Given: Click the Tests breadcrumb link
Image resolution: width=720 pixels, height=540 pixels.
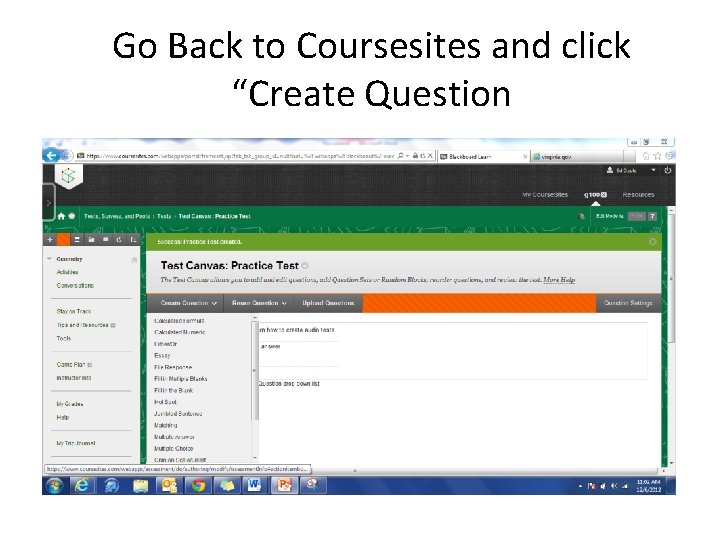Looking at the screenshot, I should pyautogui.click(x=164, y=216).
